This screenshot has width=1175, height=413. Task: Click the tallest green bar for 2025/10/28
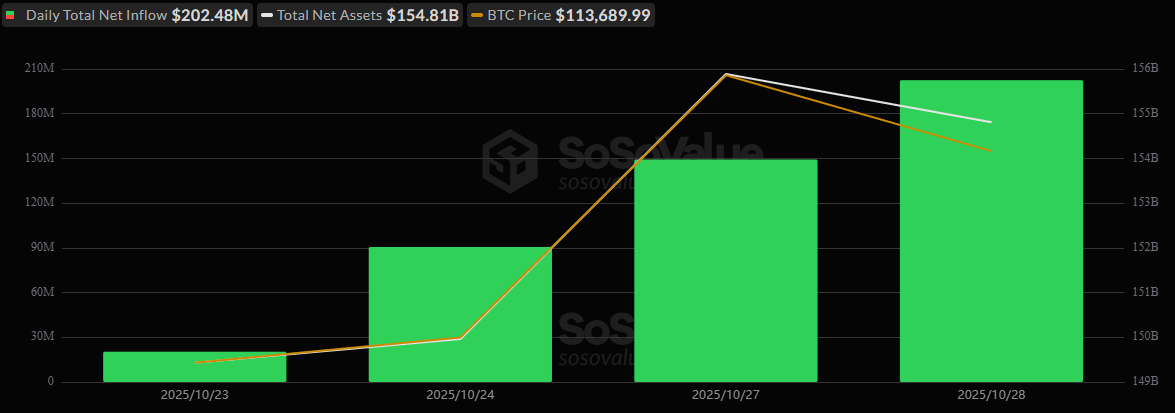(x=991, y=231)
